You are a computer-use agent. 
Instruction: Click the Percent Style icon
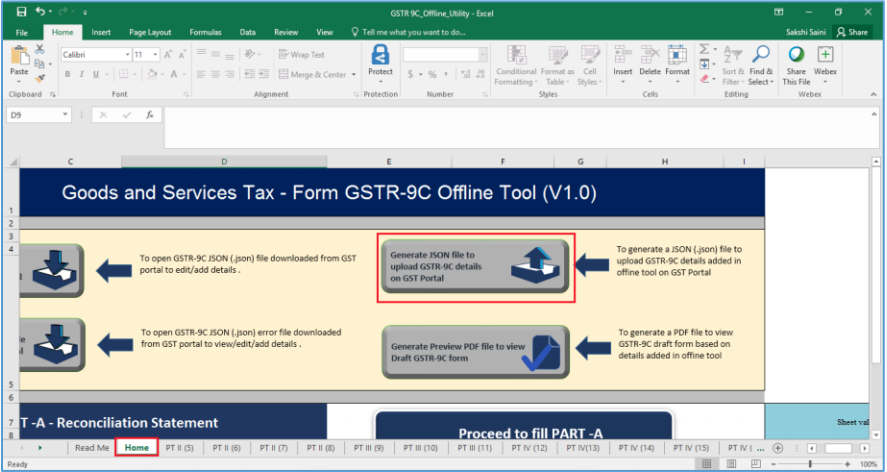pyautogui.click(x=432, y=74)
